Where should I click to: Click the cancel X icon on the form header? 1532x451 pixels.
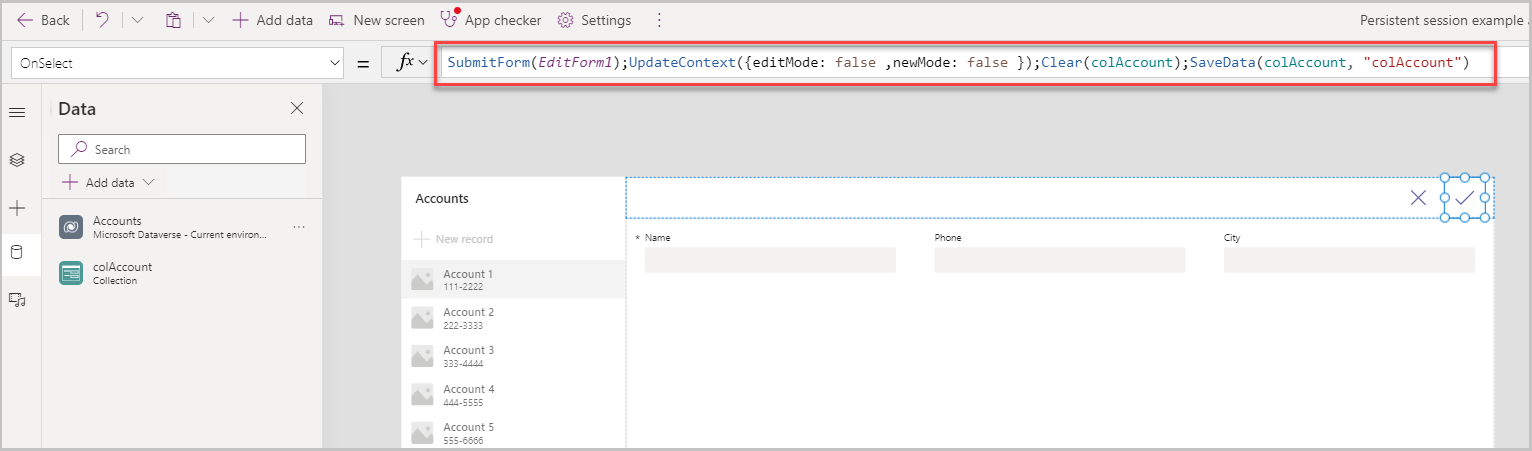coord(1418,198)
